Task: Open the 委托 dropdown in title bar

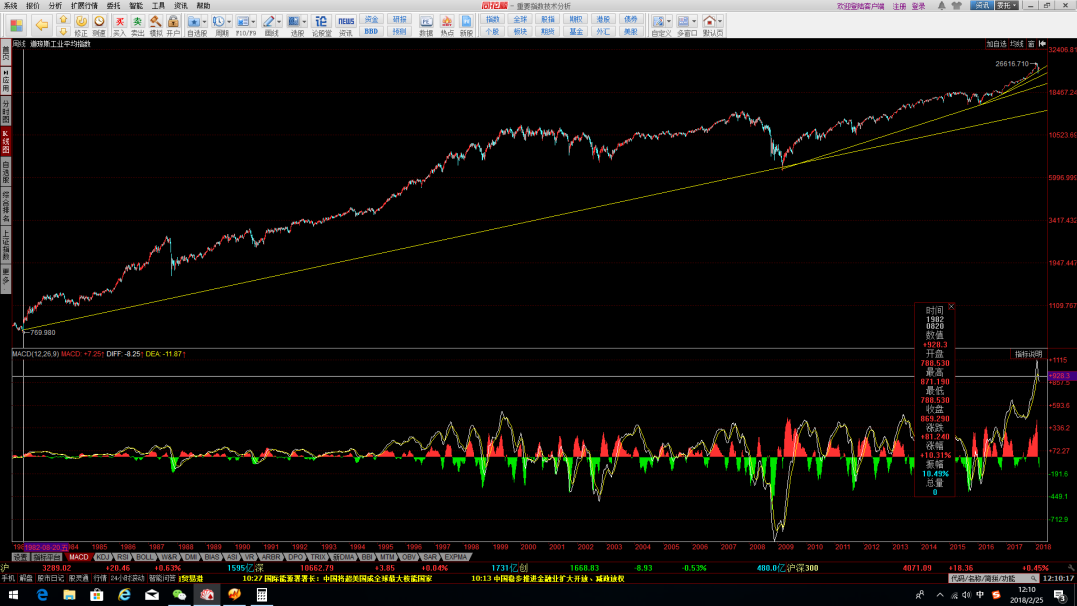Action: click(x=1003, y=5)
